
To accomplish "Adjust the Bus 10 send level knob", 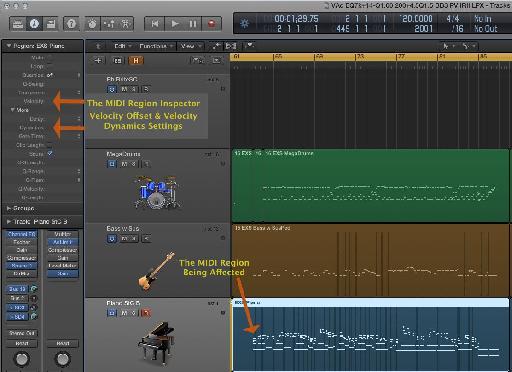I will click(x=34, y=289).
